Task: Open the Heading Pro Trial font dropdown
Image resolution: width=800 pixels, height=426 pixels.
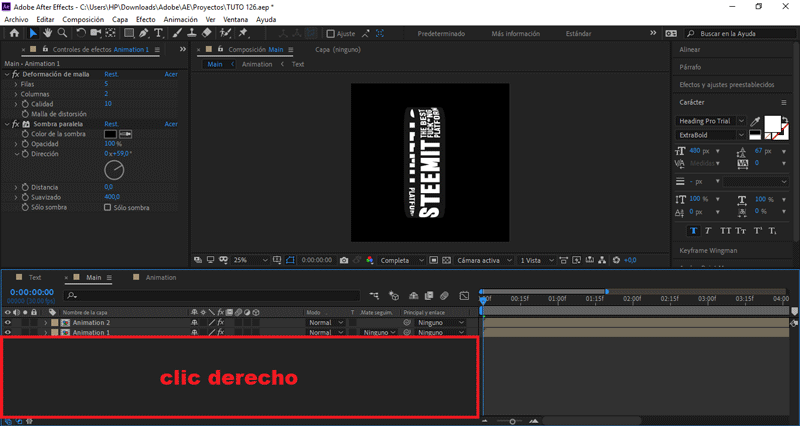Action: 743,121
